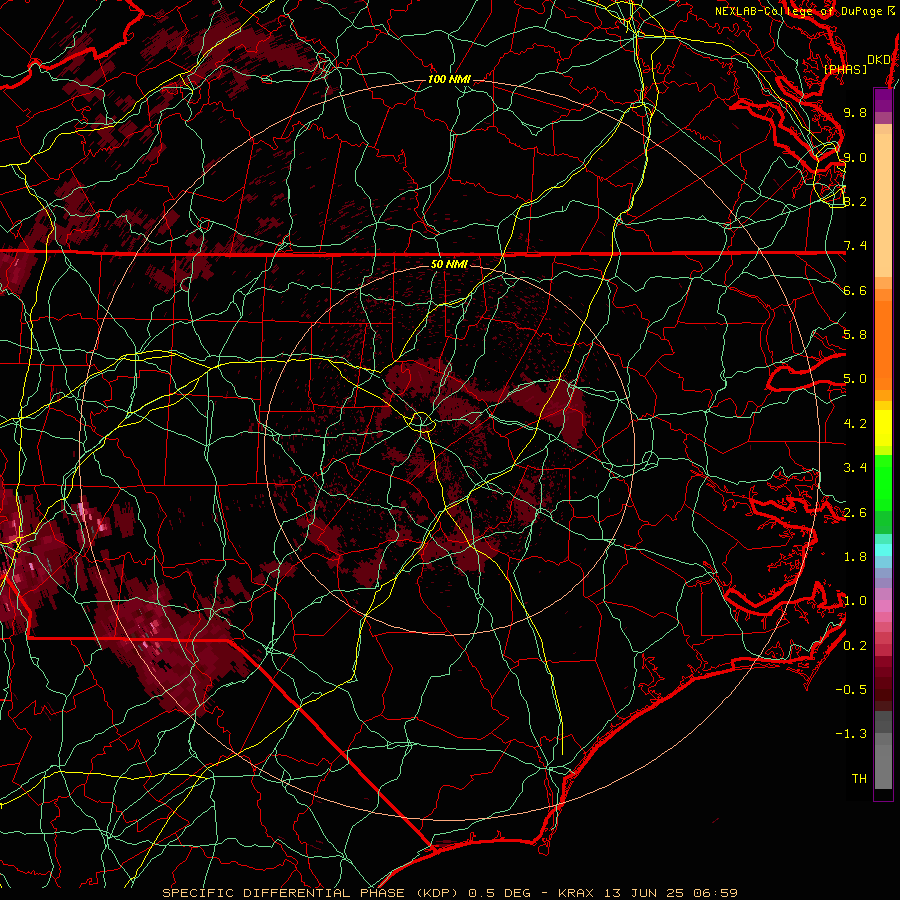Screen dimensions: 900x900
Task: Click the DKD label above the color scale
Action: (x=878, y=60)
